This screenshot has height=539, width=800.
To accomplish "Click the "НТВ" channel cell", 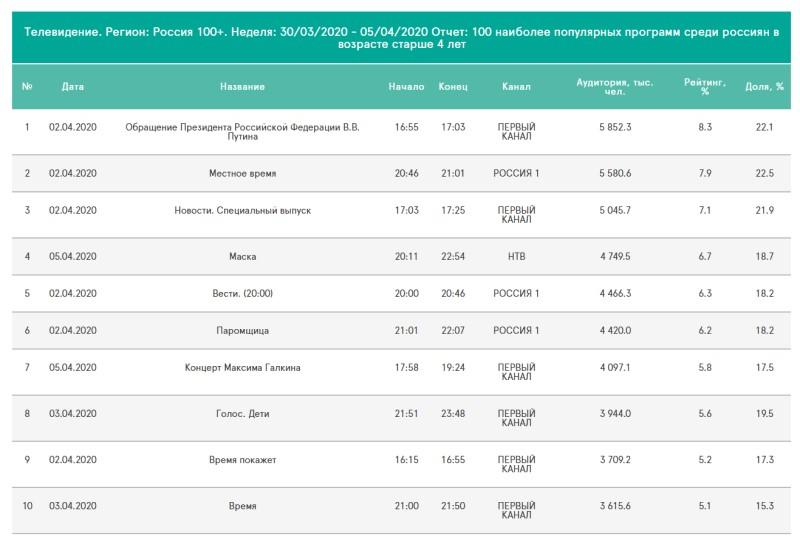I will pyautogui.click(x=516, y=257).
